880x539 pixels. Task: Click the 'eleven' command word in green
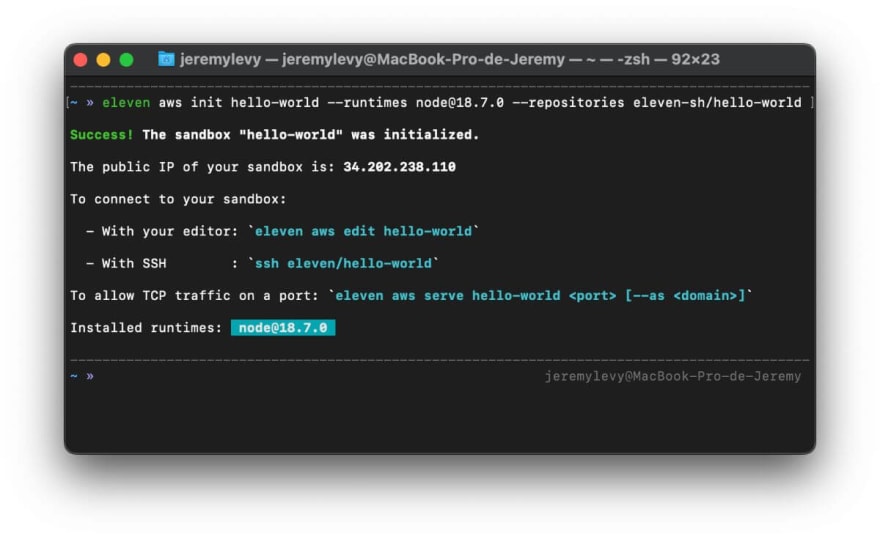pyautogui.click(x=126, y=103)
